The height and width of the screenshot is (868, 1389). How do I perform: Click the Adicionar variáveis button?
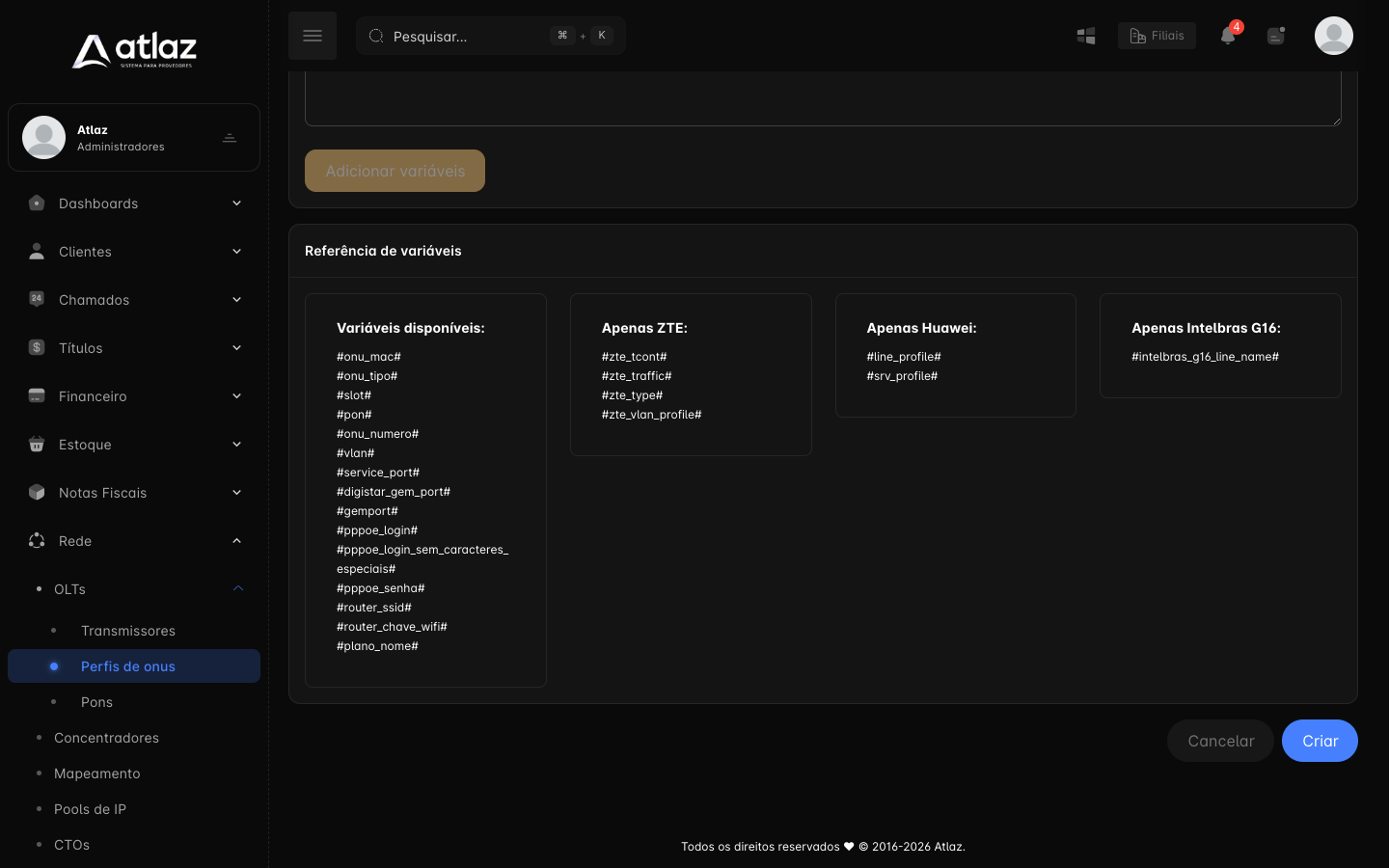click(x=395, y=171)
